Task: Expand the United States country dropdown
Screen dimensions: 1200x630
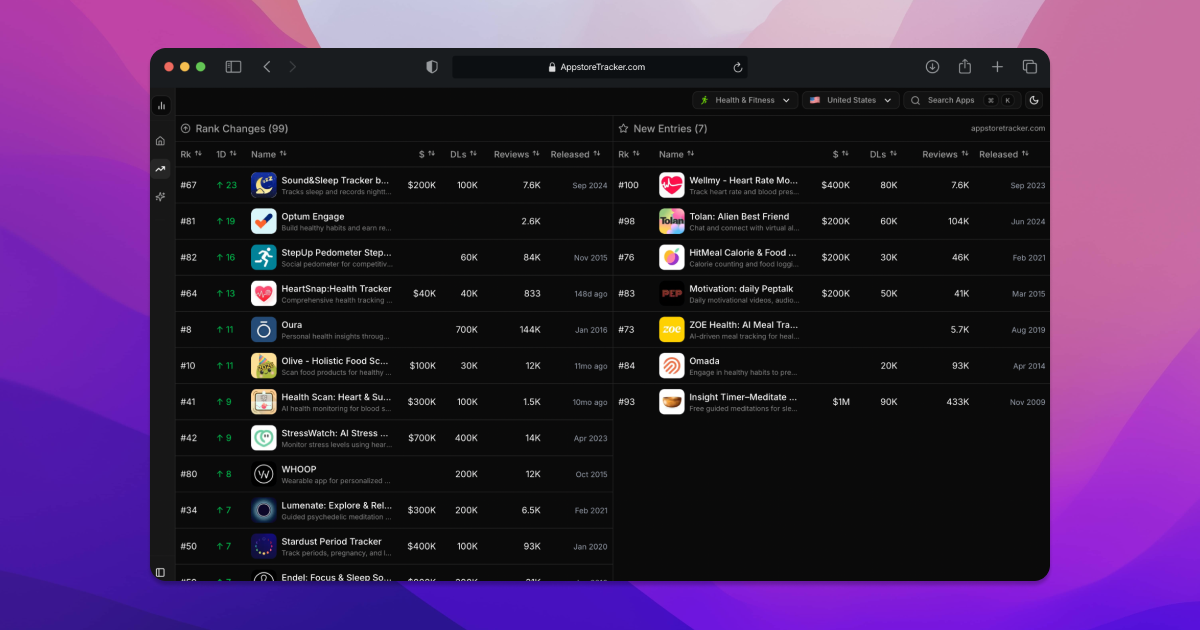Action: [x=849, y=100]
